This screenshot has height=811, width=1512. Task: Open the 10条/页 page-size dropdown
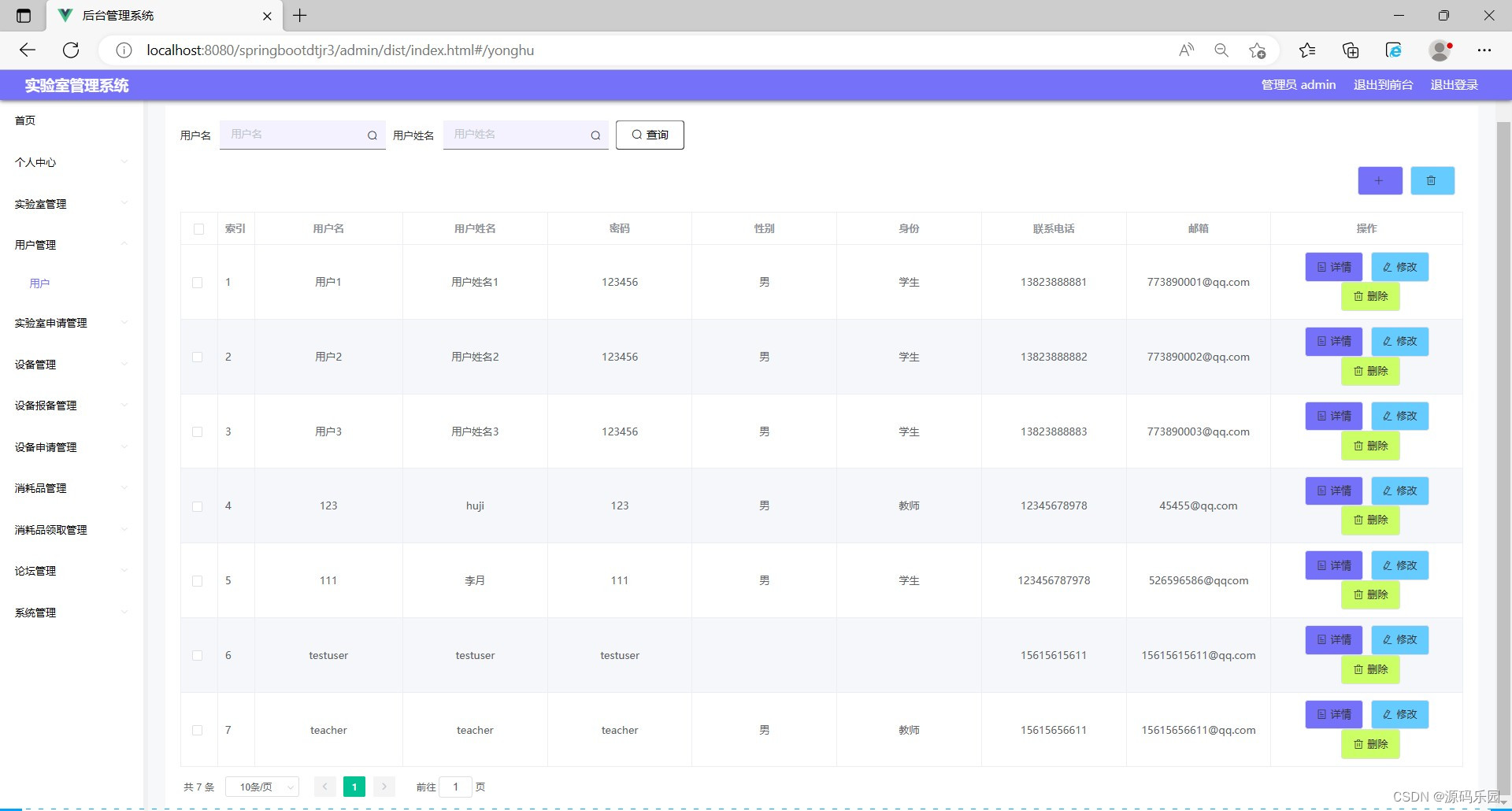click(x=261, y=786)
